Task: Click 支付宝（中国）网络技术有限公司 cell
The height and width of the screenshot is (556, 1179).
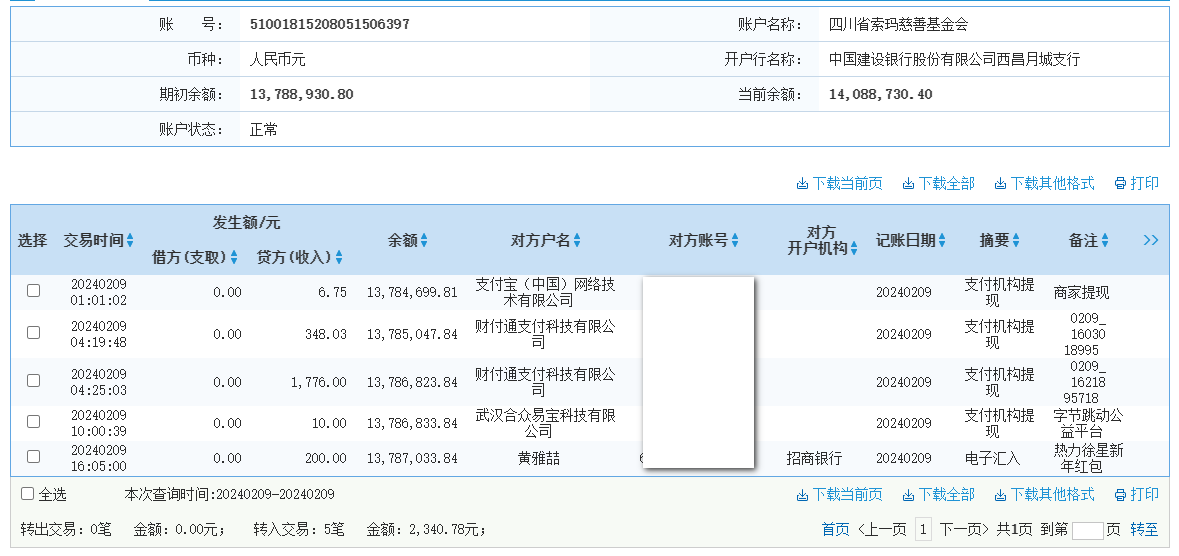Action: (546, 293)
